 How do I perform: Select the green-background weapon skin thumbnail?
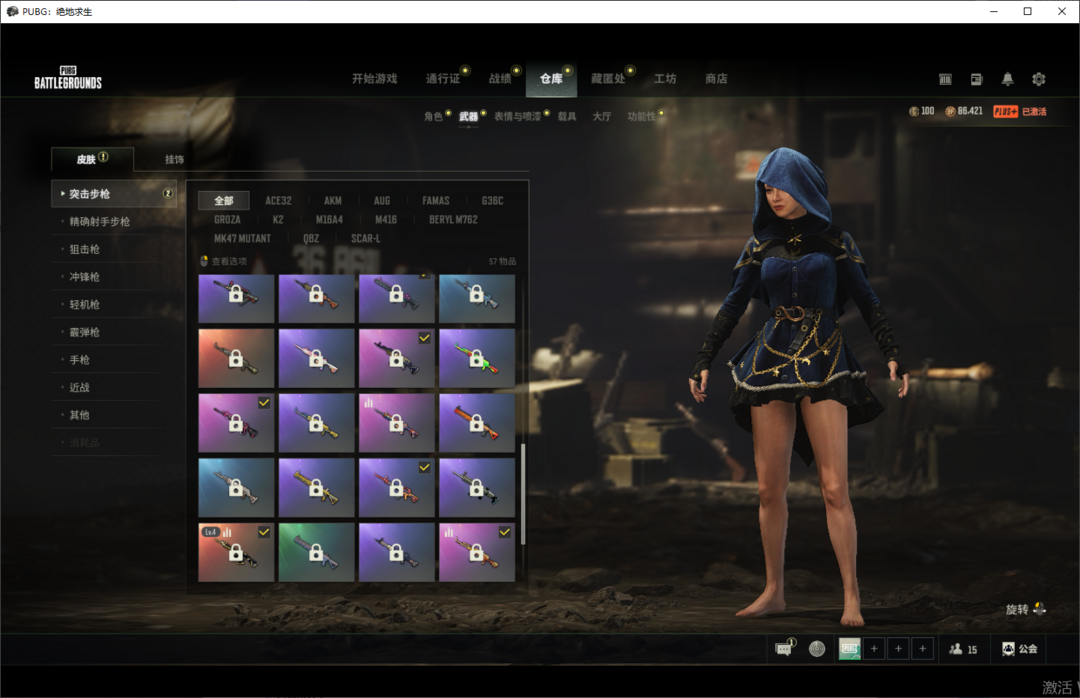316,553
